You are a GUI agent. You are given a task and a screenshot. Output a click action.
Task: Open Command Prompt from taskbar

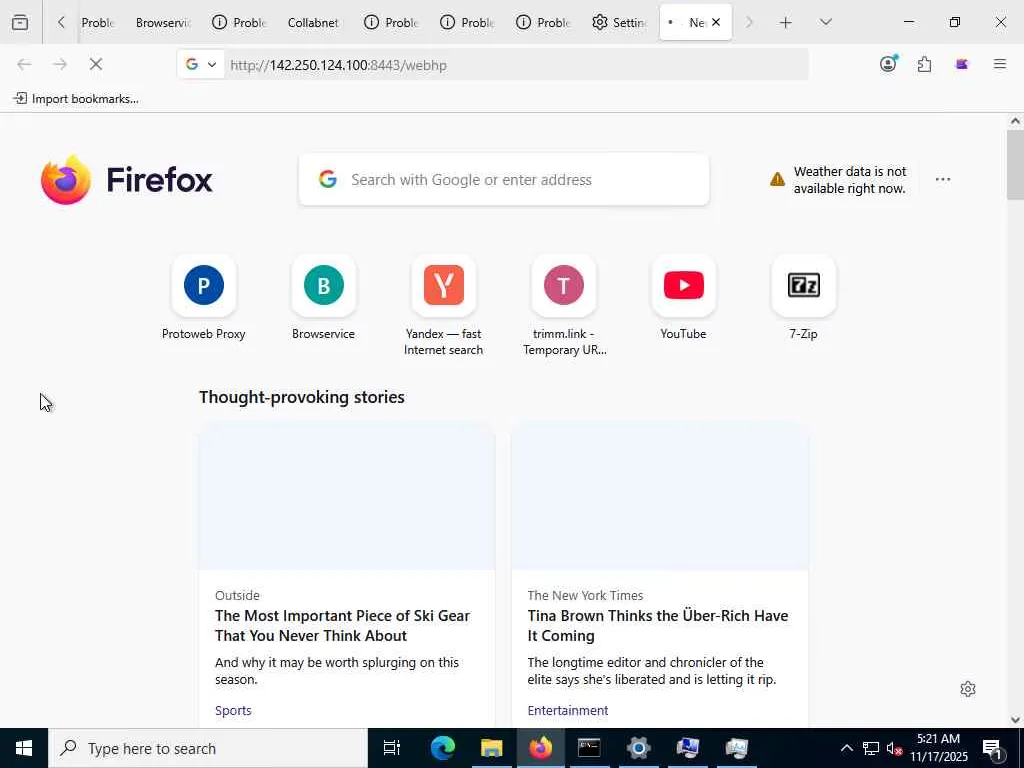click(589, 748)
